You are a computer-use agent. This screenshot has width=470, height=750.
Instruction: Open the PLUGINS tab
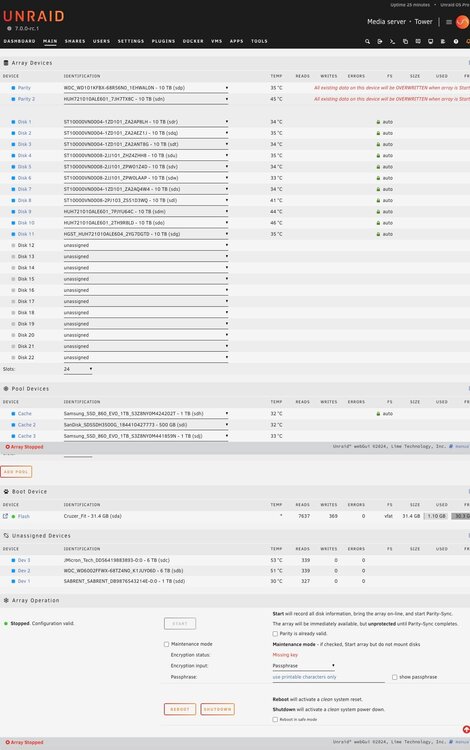pyautogui.click(x=164, y=41)
